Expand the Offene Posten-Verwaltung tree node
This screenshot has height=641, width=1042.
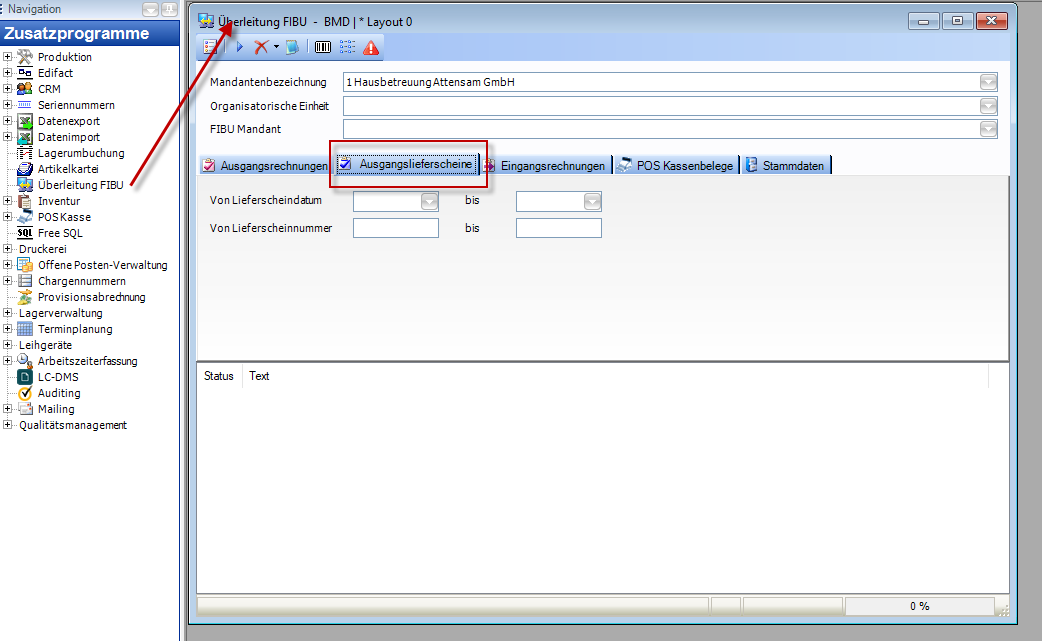click(7, 265)
